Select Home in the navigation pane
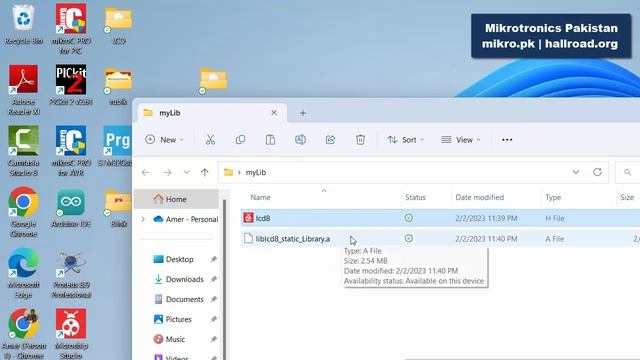 pyautogui.click(x=177, y=199)
